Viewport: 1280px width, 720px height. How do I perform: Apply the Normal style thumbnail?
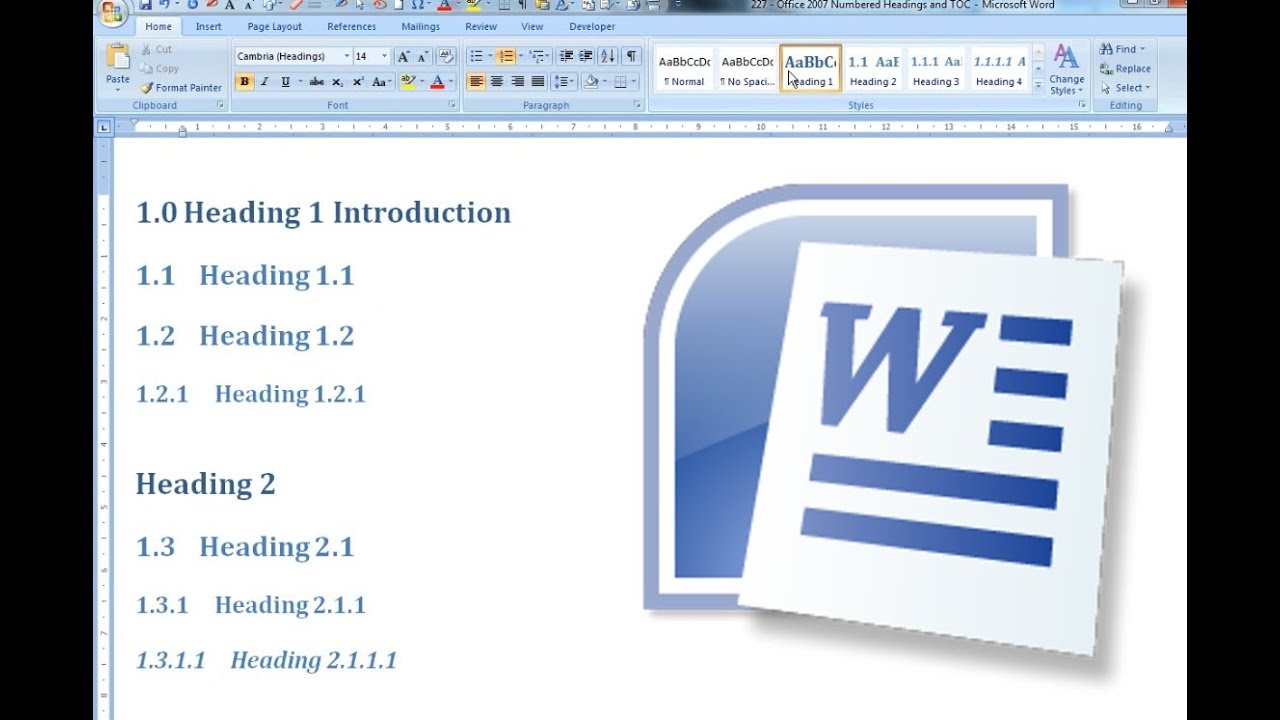(685, 69)
